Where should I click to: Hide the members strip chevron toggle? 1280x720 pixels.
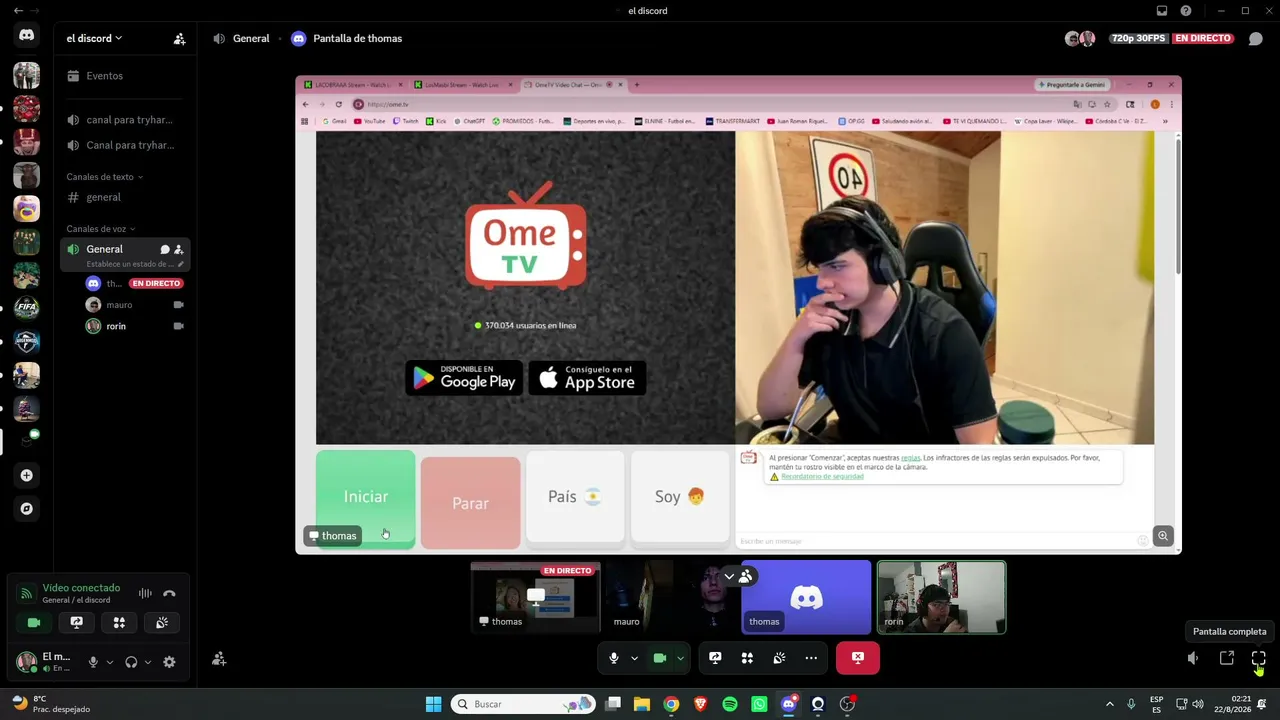[729, 576]
